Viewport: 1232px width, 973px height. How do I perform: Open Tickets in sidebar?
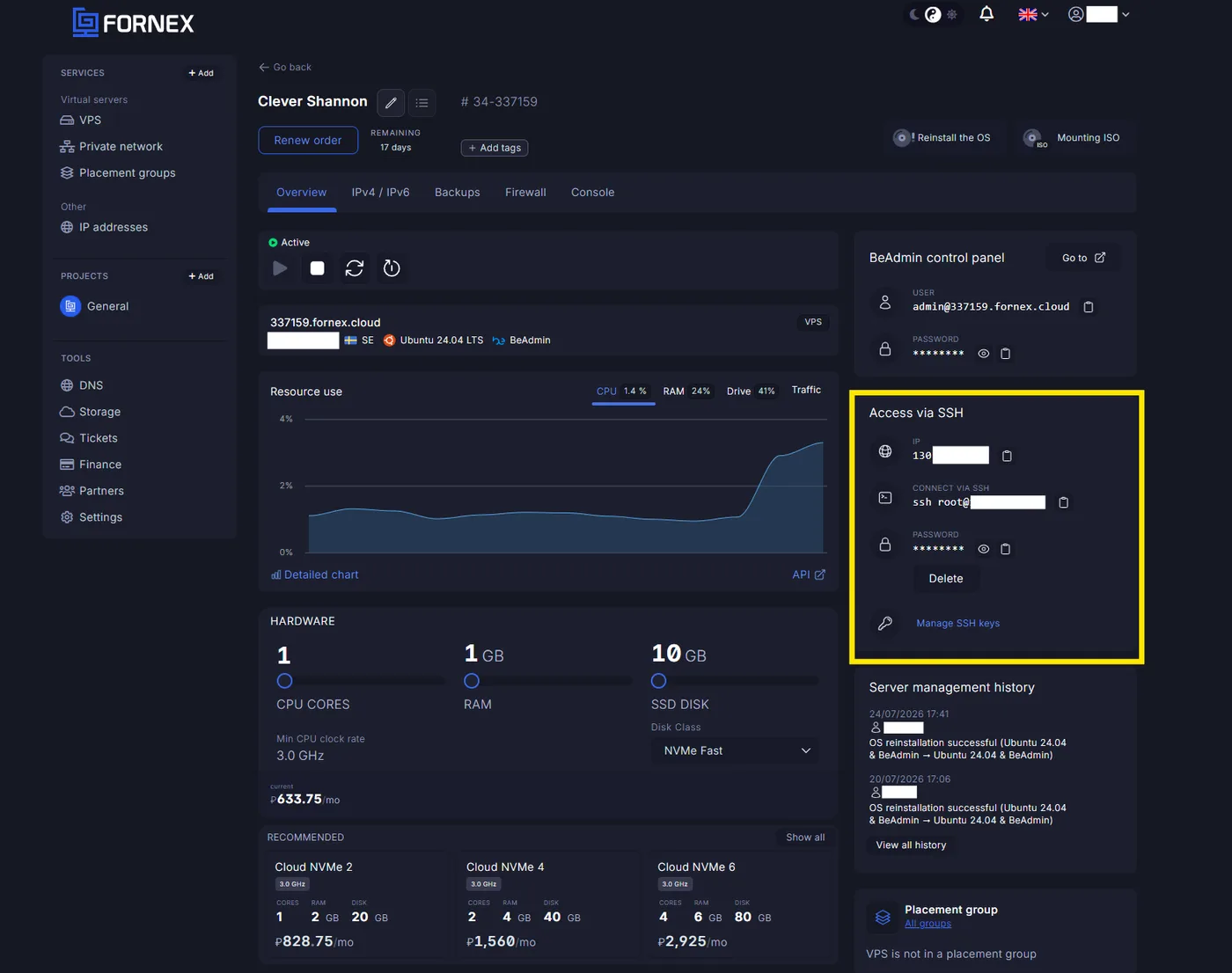pos(89,438)
